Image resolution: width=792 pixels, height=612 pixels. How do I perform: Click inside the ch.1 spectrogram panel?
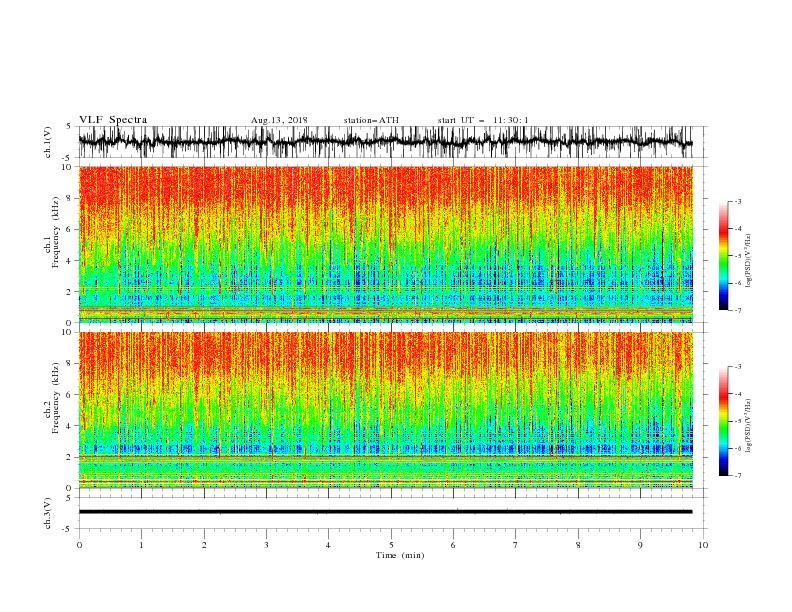(x=385, y=244)
